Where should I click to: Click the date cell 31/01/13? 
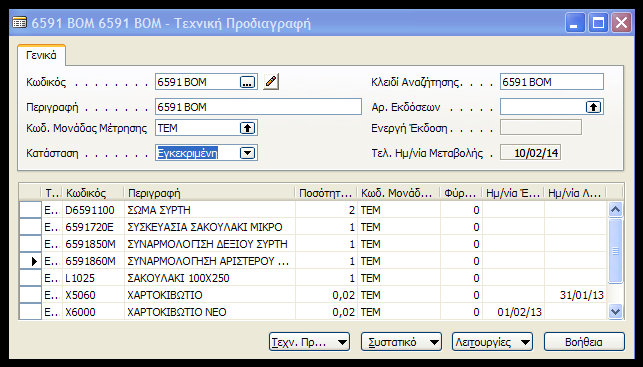pyautogui.click(x=575, y=295)
